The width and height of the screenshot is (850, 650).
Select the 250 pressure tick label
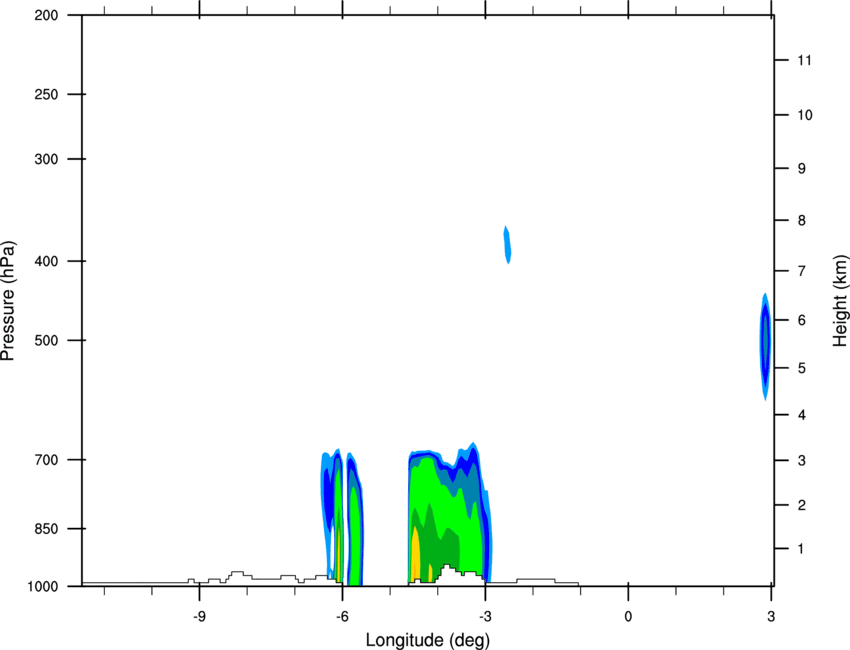pyautogui.click(x=46, y=94)
